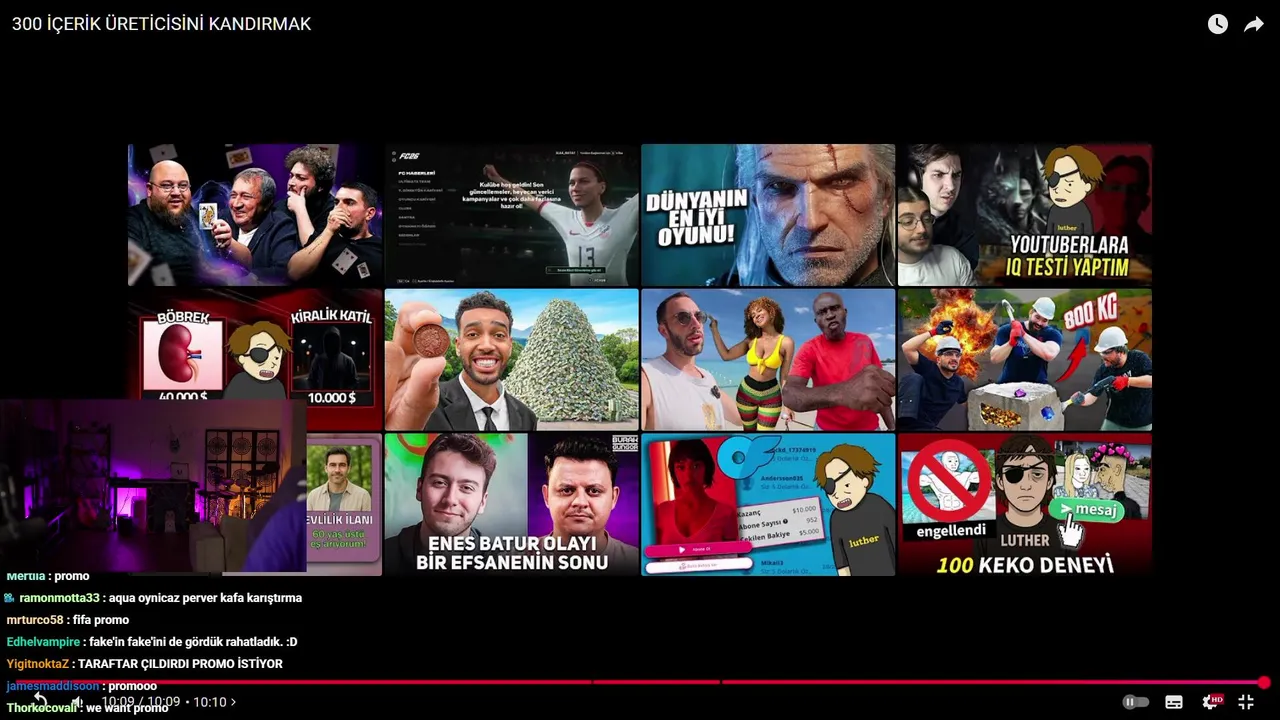
Task: Open the DÜNYANIN EN İYİ OYUNU thumbnail
Action: 768,215
